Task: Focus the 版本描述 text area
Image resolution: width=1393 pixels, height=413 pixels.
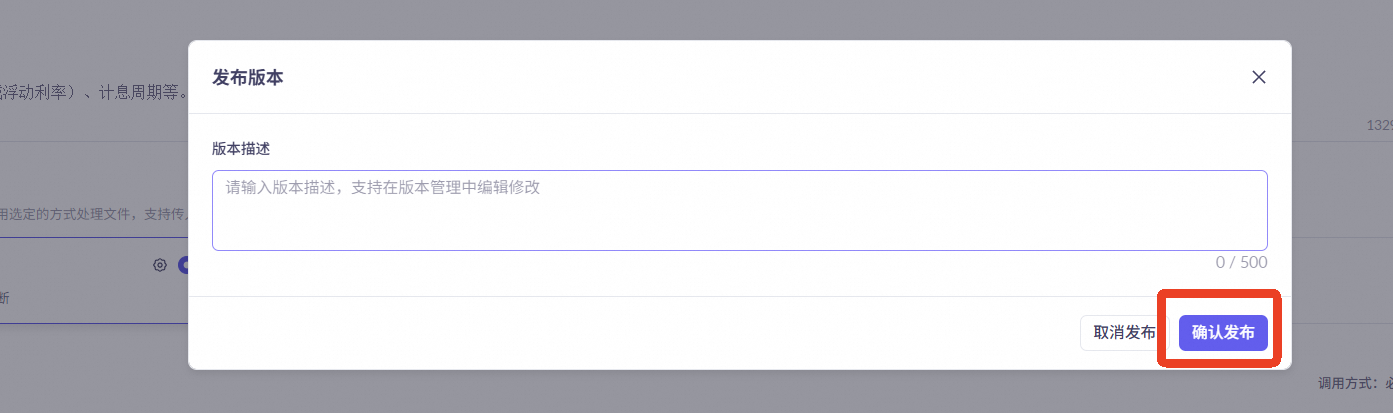Action: point(739,210)
